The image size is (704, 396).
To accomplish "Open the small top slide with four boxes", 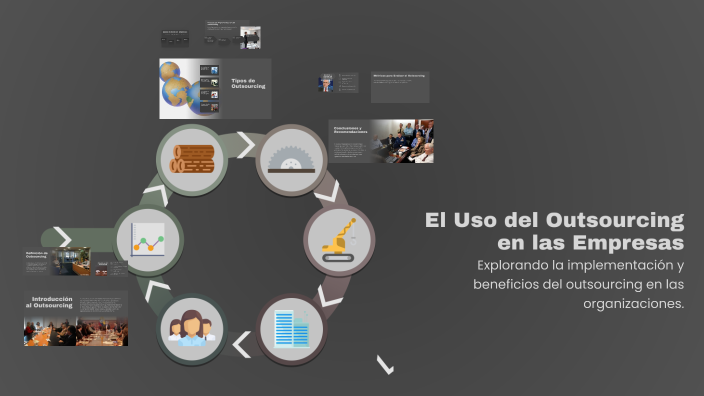I will pos(175,39).
